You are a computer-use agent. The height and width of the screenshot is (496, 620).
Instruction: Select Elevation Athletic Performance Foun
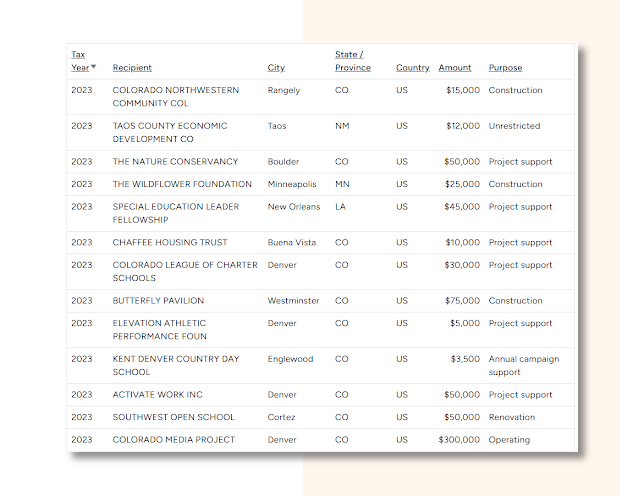(159, 329)
